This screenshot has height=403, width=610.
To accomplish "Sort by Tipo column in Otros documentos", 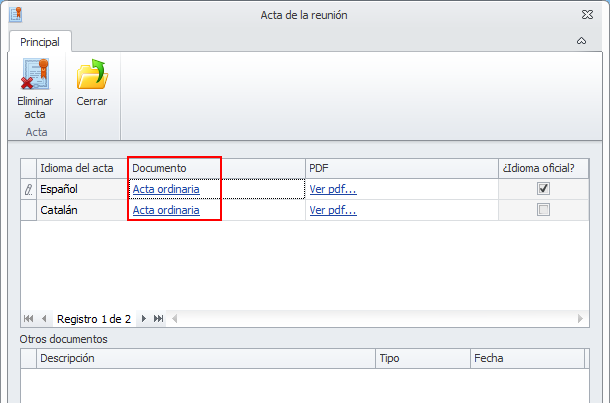I will 423,358.
